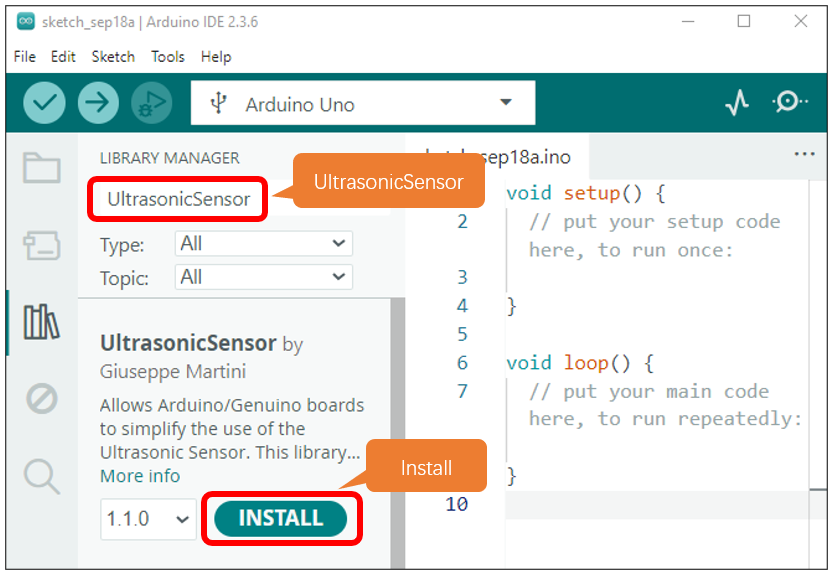Maximize the Arduino IDE window

tap(744, 21)
